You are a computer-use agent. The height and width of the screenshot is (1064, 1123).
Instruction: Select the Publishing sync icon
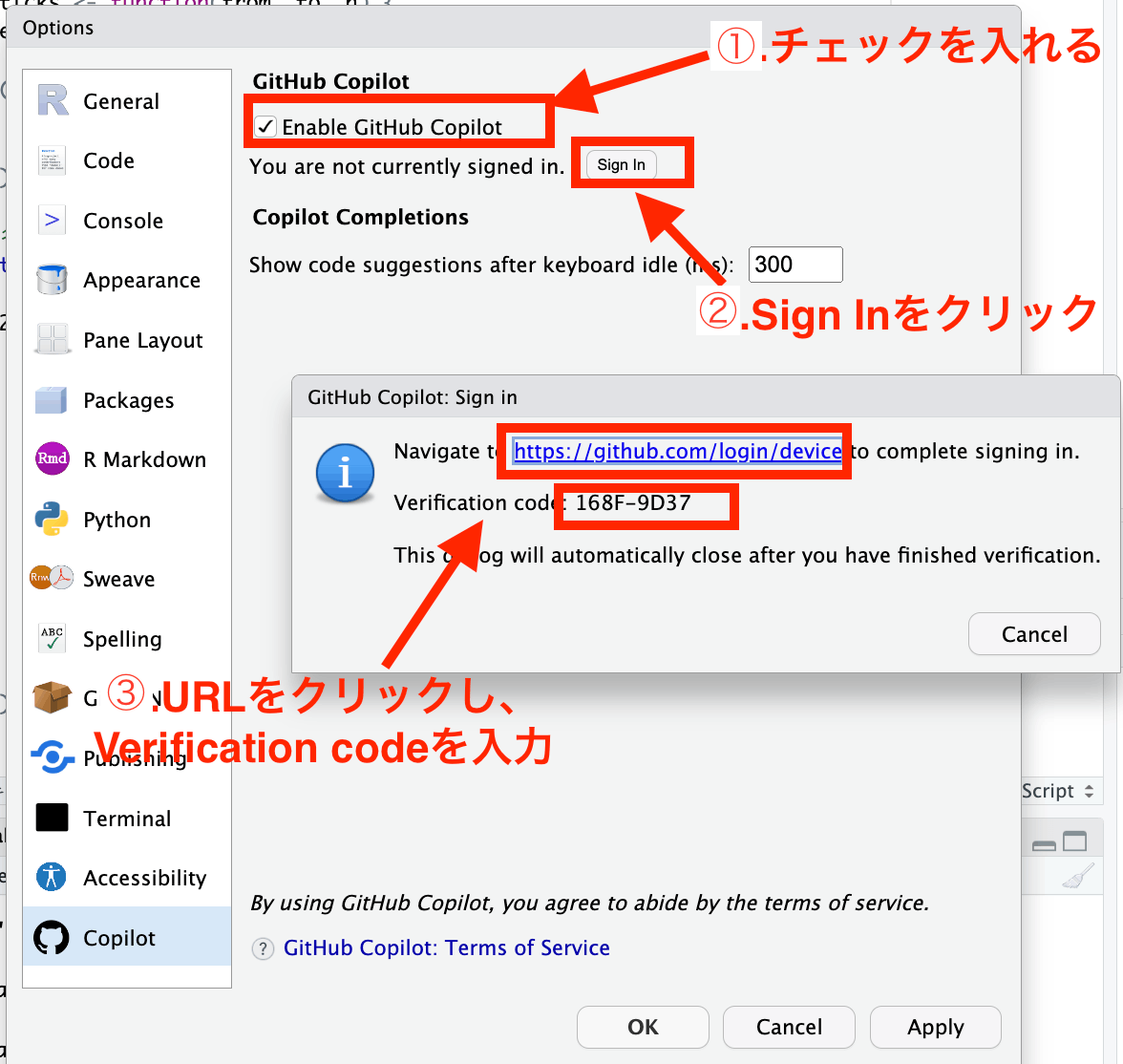(x=53, y=756)
